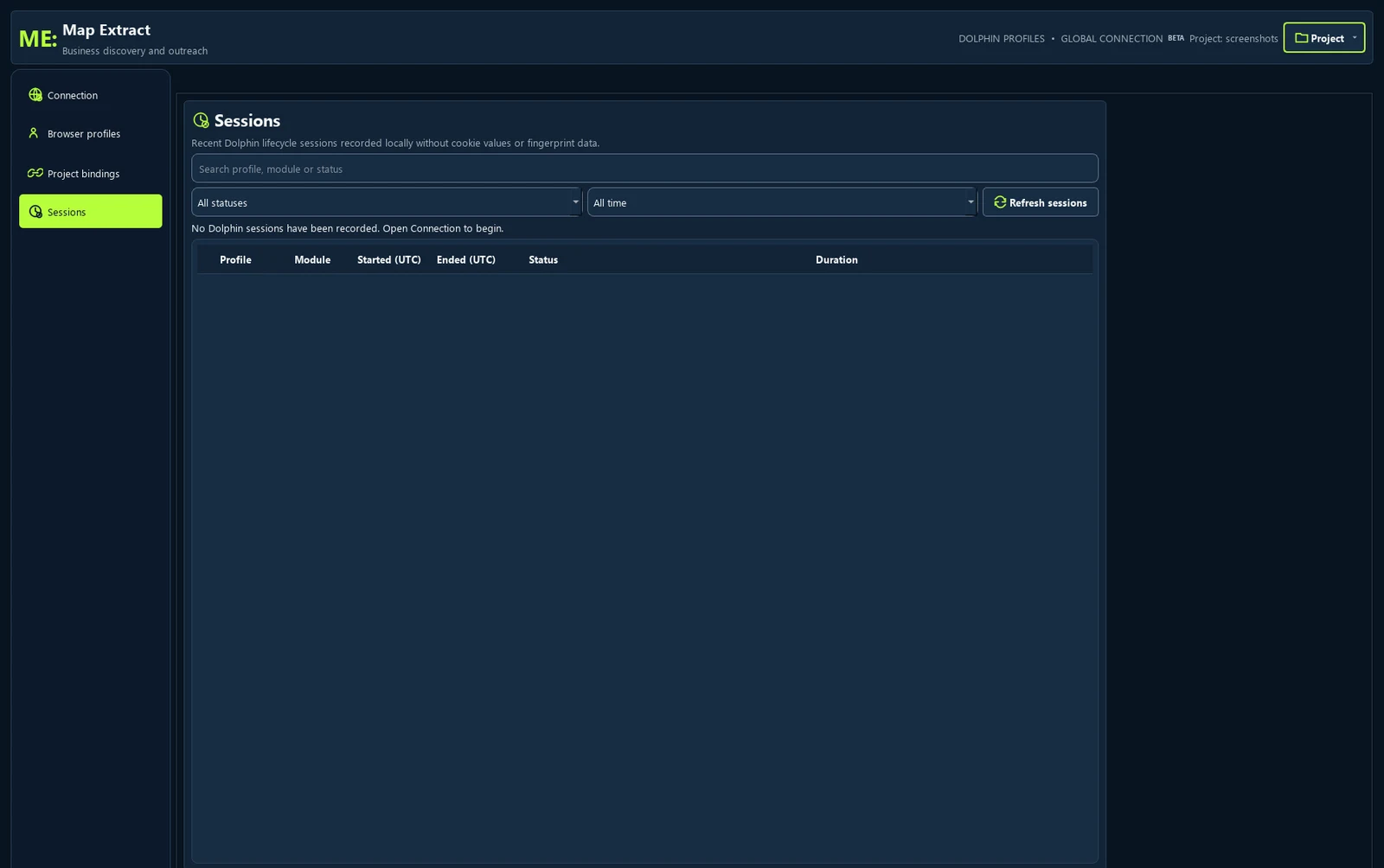Open the All statuses filter dropdown
Viewport: 1384px width, 868px height.
[387, 202]
